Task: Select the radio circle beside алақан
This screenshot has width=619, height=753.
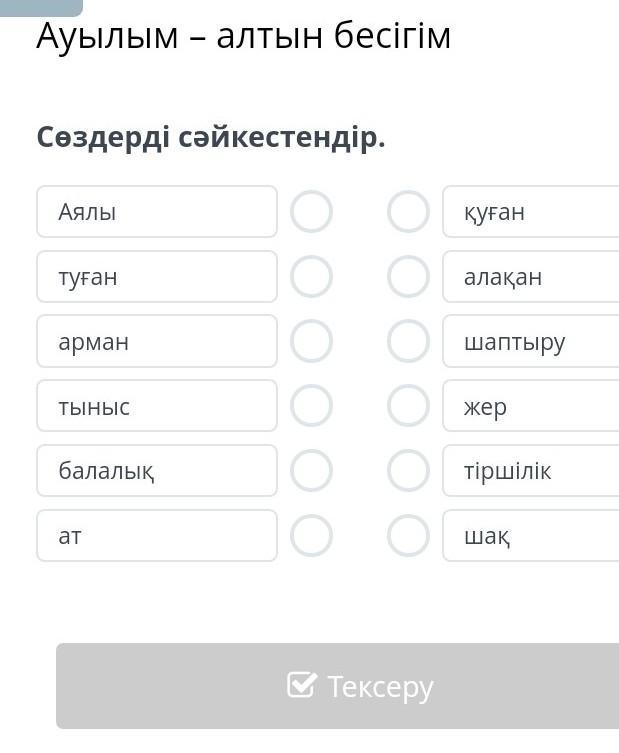Action: [408, 277]
